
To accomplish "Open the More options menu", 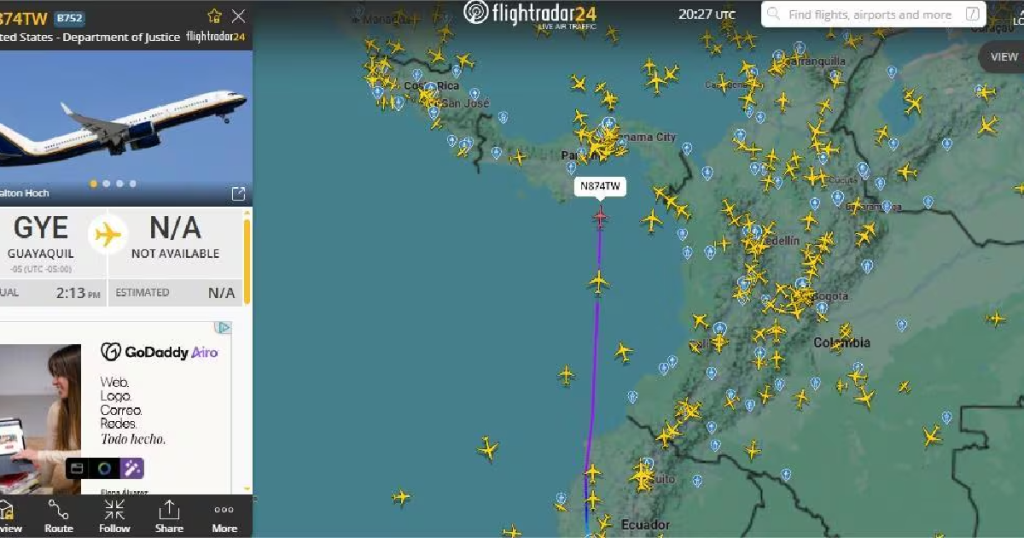I will coord(224,516).
